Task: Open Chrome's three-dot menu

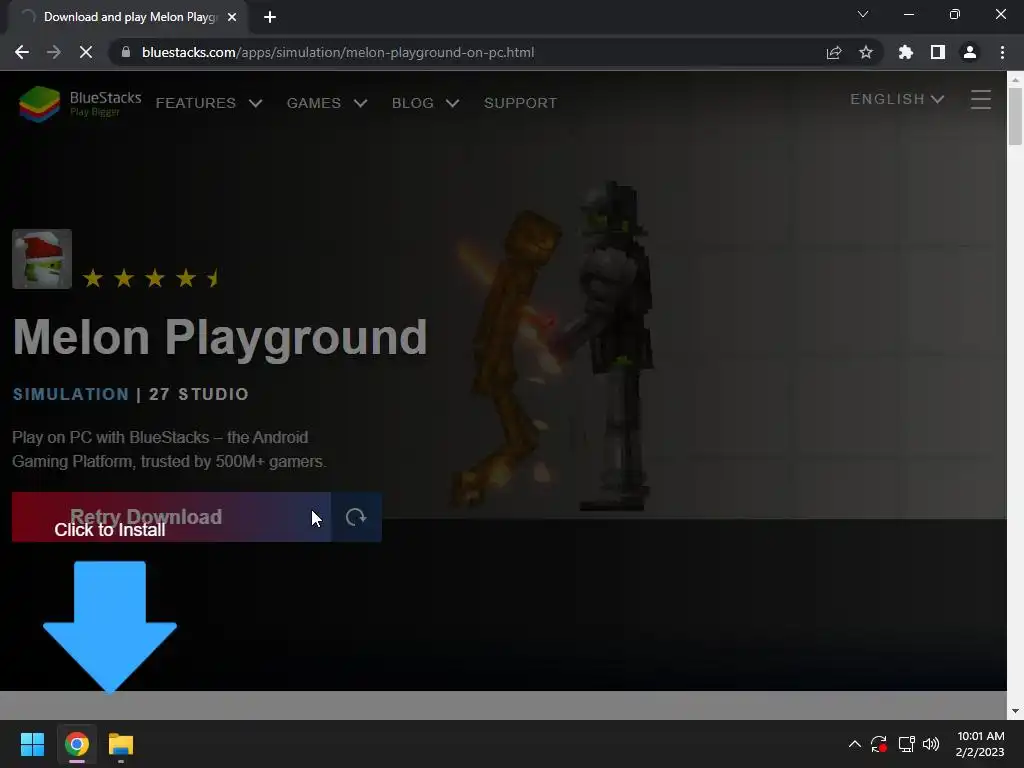Action: click(x=1002, y=52)
